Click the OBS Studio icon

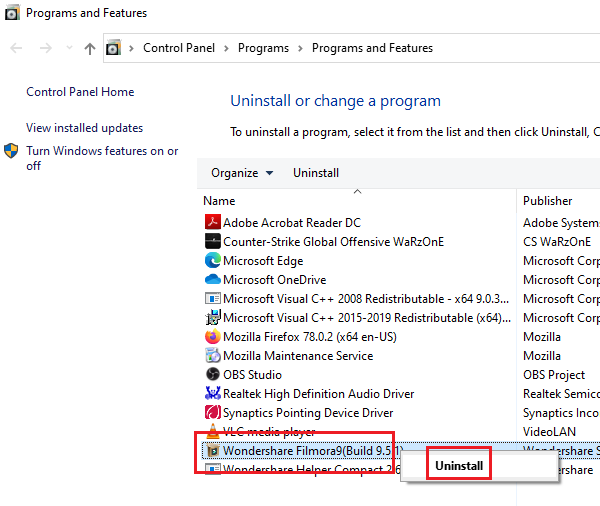pos(212,375)
